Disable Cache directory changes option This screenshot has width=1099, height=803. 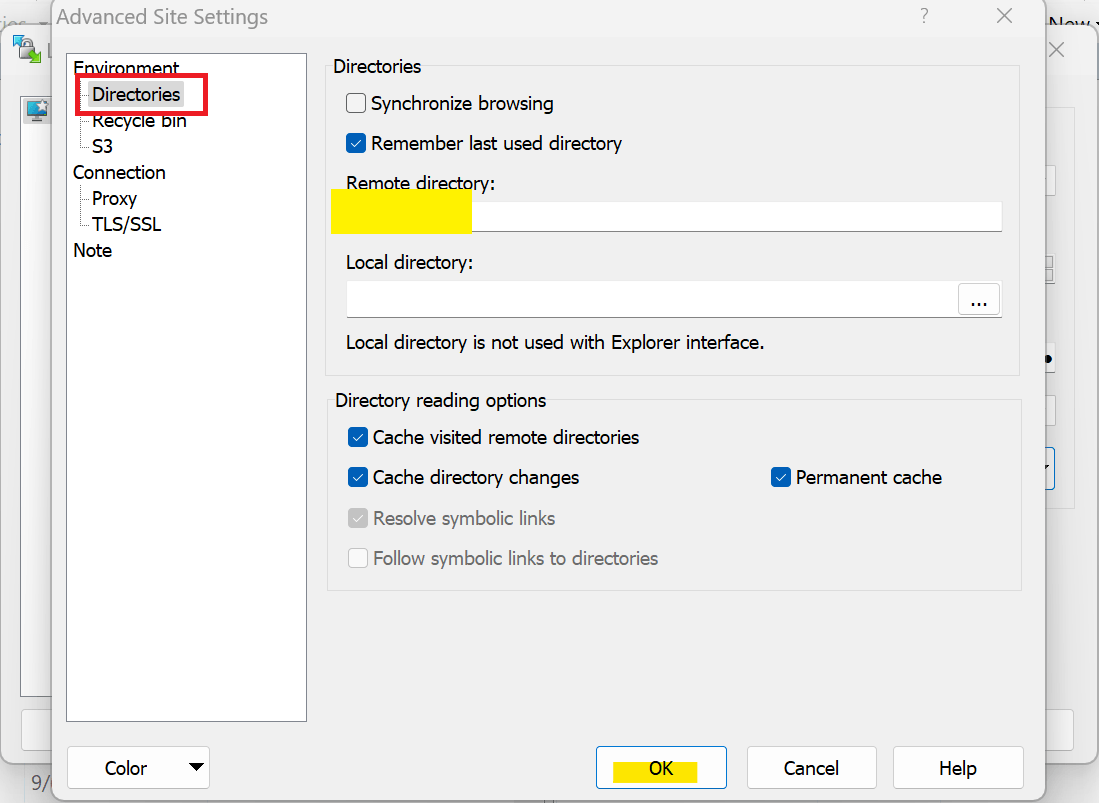(x=358, y=477)
